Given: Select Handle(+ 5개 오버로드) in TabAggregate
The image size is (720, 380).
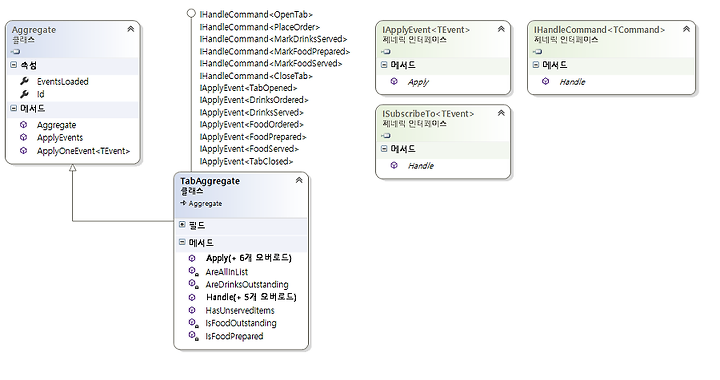Looking at the screenshot, I should pos(251,297).
